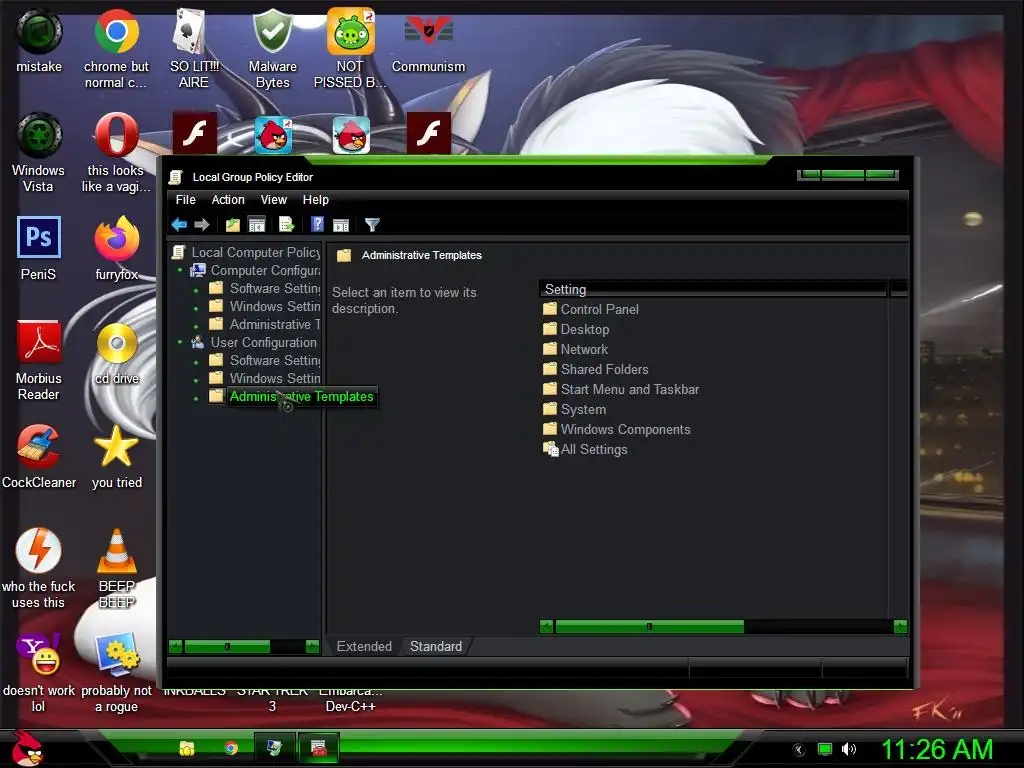Sort by the Setting column header
This screenshot has height=768, width=1024.
(713, 289)
